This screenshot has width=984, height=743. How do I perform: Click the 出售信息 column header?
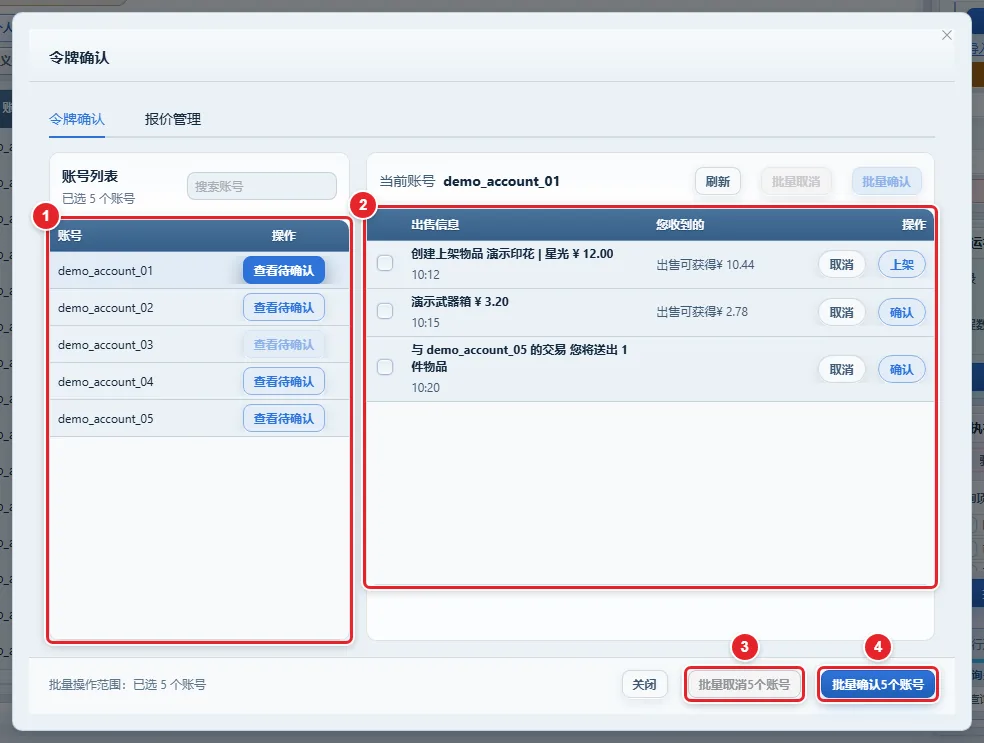(435, 225)
